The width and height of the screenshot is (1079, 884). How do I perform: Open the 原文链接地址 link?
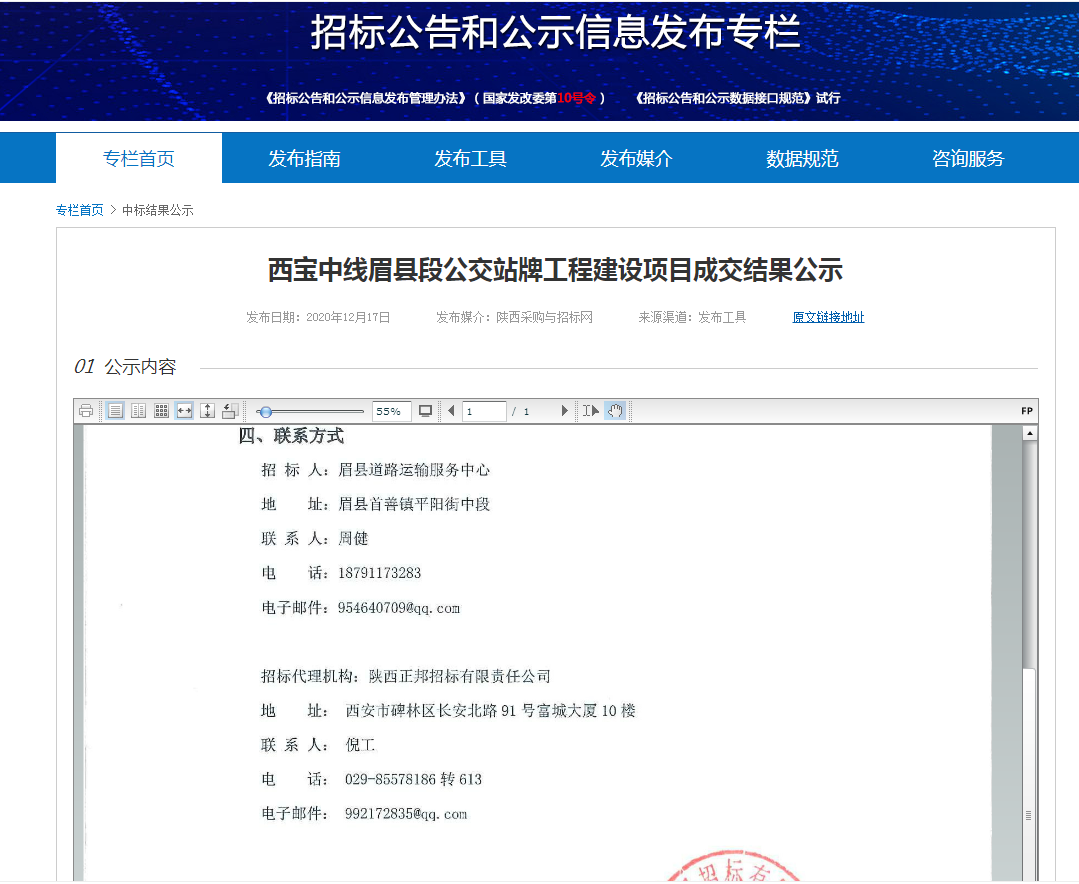(829, 317)
